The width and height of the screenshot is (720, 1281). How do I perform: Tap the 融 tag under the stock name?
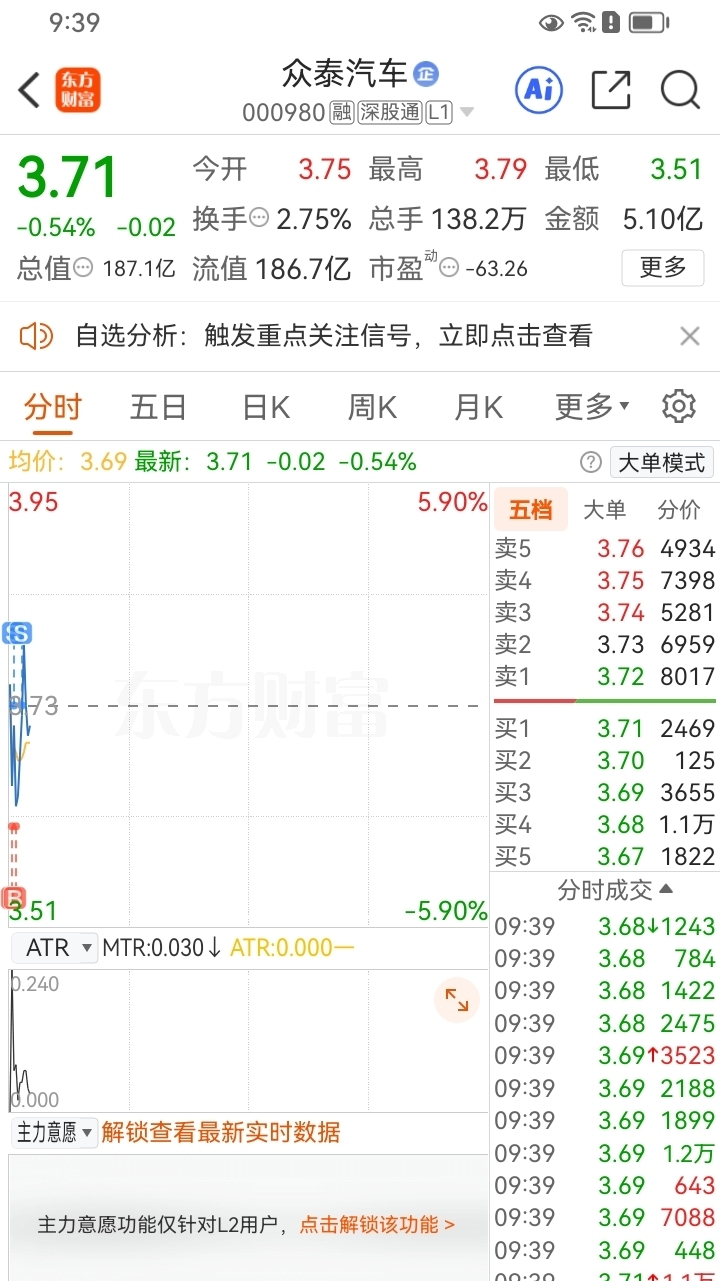point(342,112)
